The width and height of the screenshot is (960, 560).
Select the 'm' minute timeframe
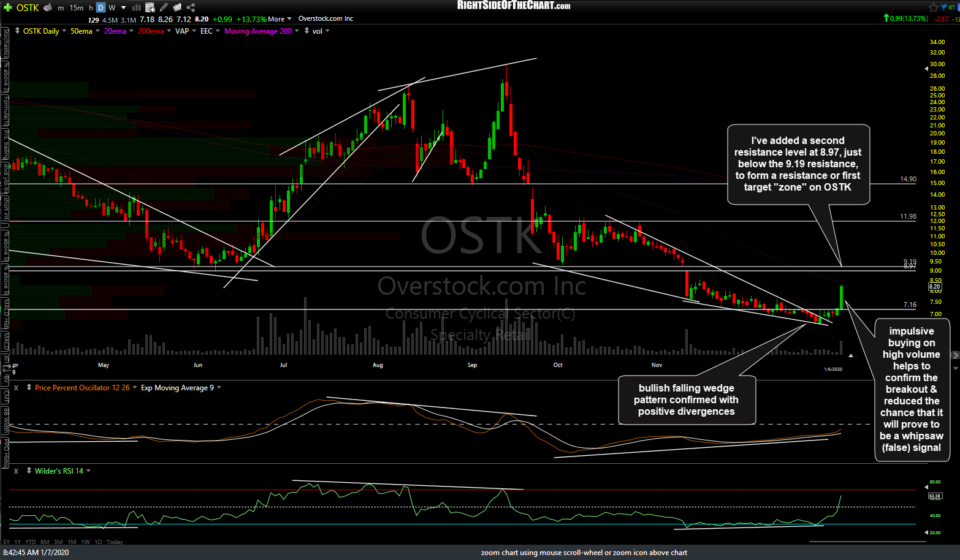[61, 8]
